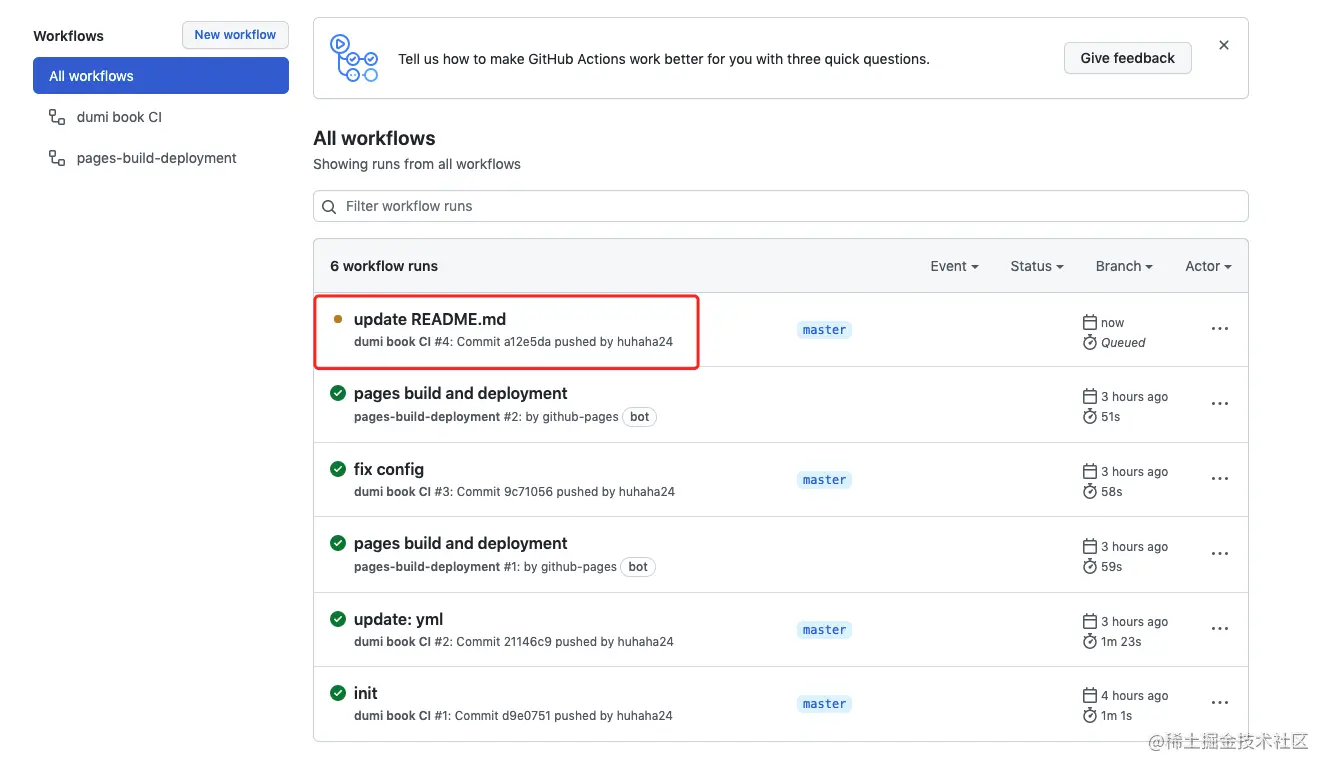This screenshot has height=773, width=1330.
Task: Expand the Event filter dropdown
Action: [954, 266]
